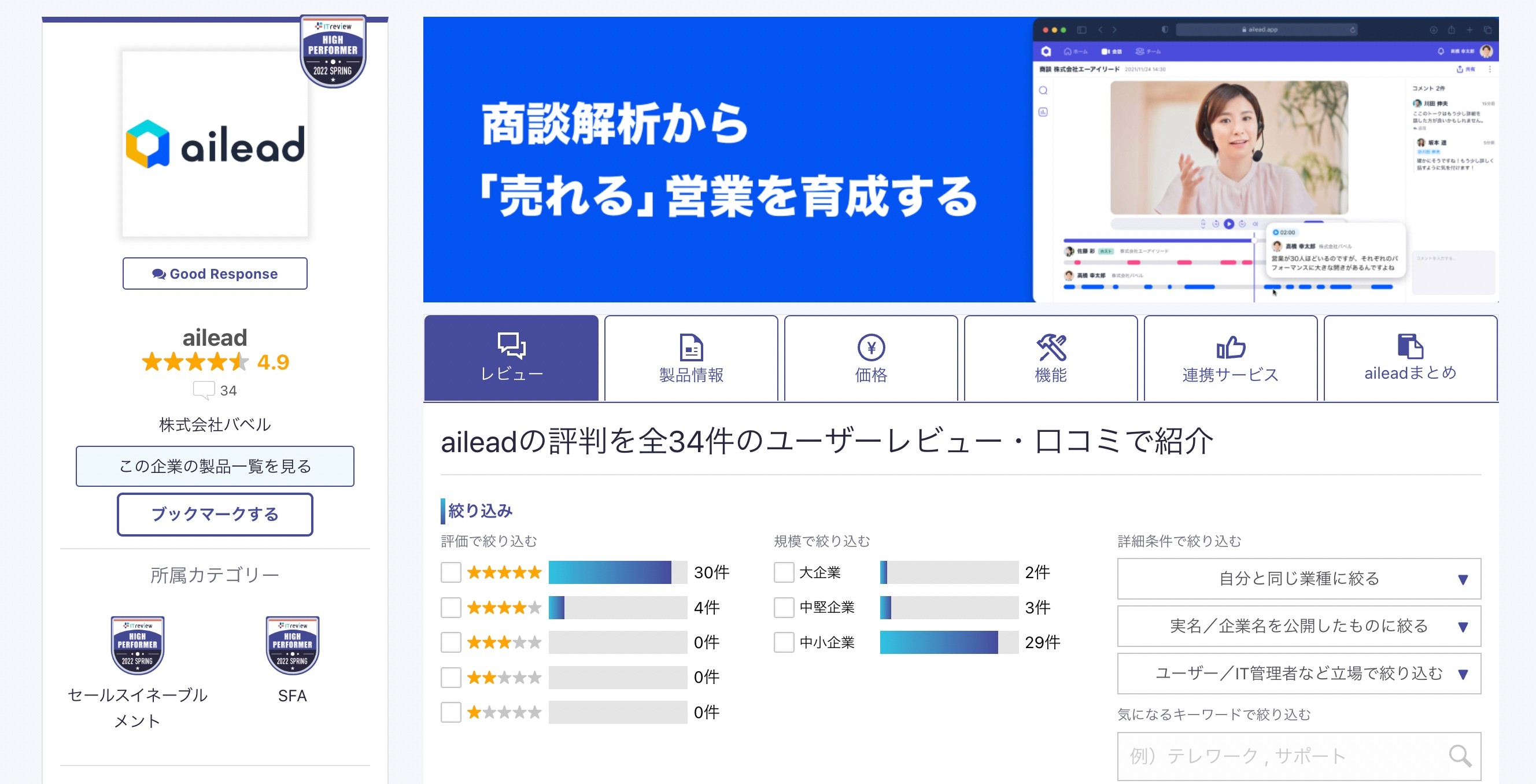Open the ユーザー／IT管理者など立場で絞り込む dropdown
Screen dimensions: 1536x784
1299,674
